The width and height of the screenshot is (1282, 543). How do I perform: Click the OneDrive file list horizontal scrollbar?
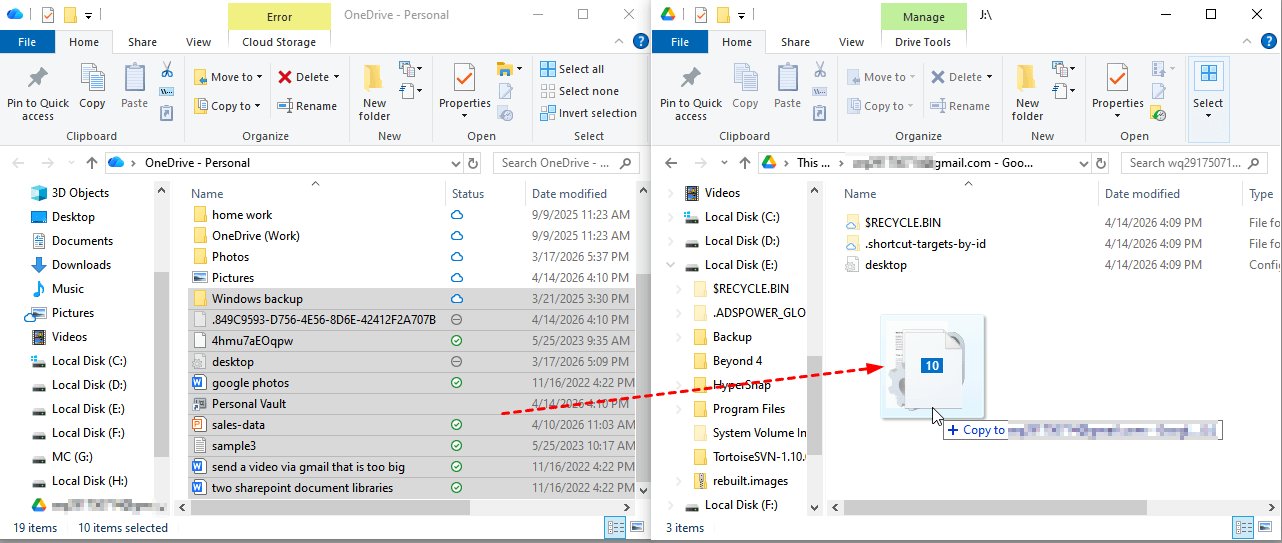(400, 507)
